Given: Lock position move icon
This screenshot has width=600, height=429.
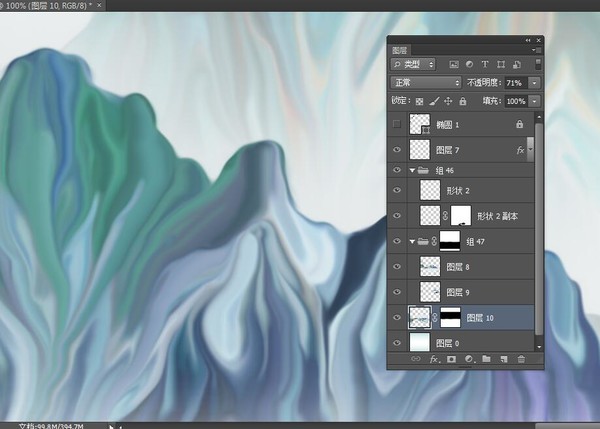Looking at the screenshot, I should coord(448,101).
